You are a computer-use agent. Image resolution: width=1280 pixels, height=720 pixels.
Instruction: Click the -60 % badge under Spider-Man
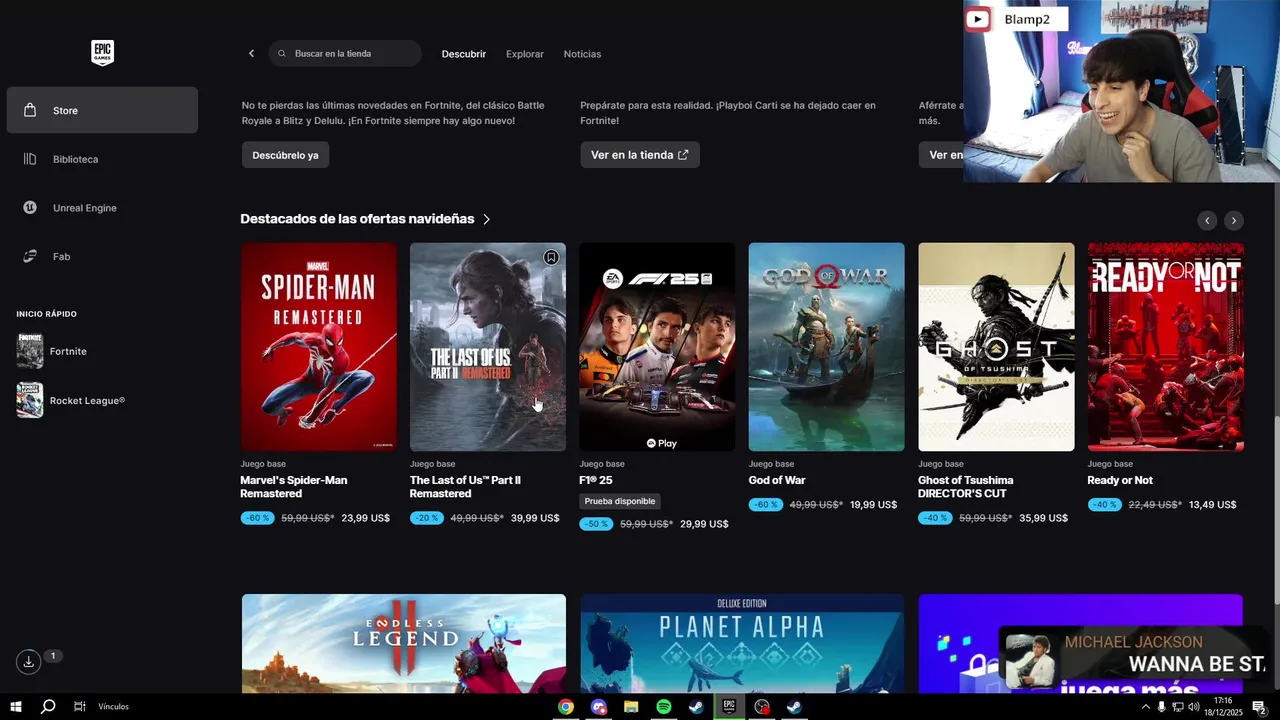point(257,518)
